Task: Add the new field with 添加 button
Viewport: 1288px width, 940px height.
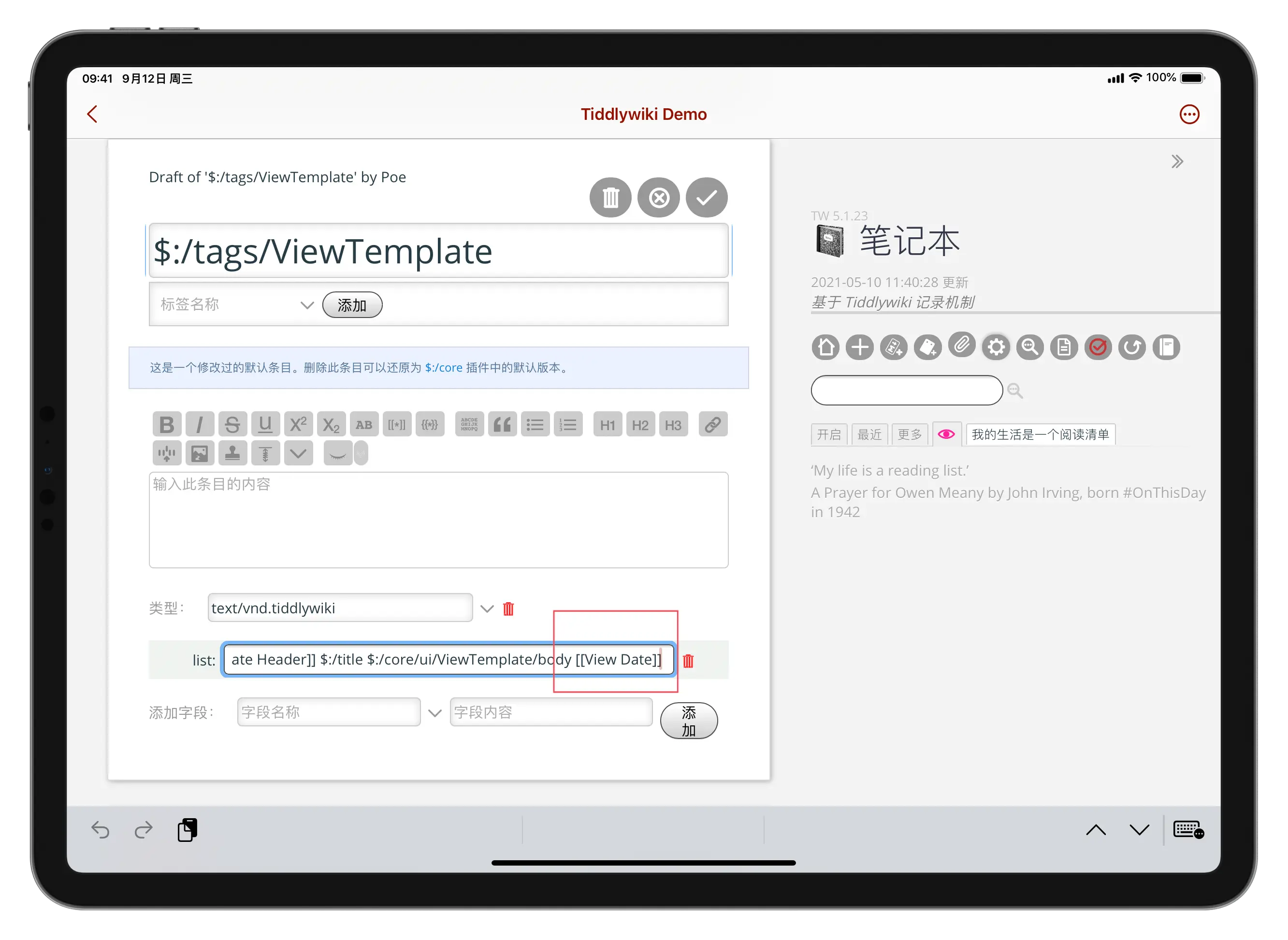Action: 689,721
